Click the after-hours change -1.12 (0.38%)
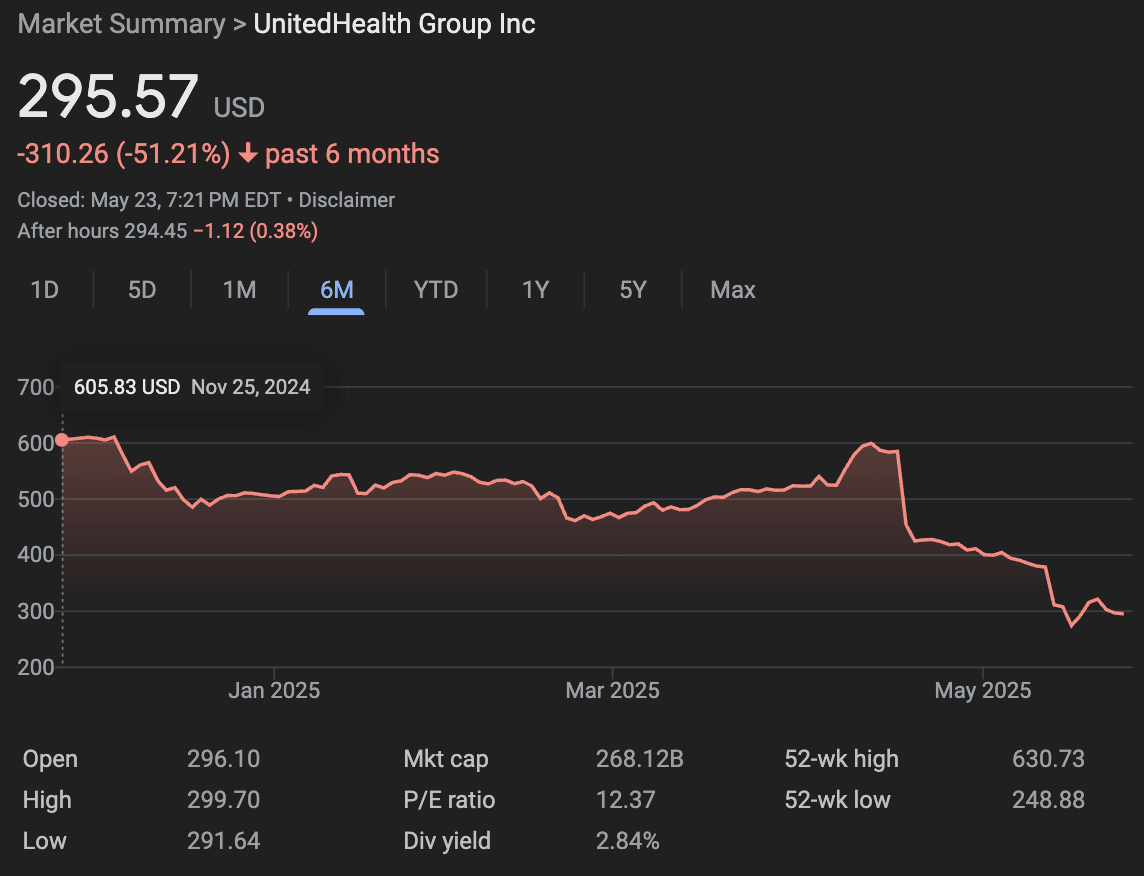The width and height of the screenshot is (1144, 876). [255, 231]
